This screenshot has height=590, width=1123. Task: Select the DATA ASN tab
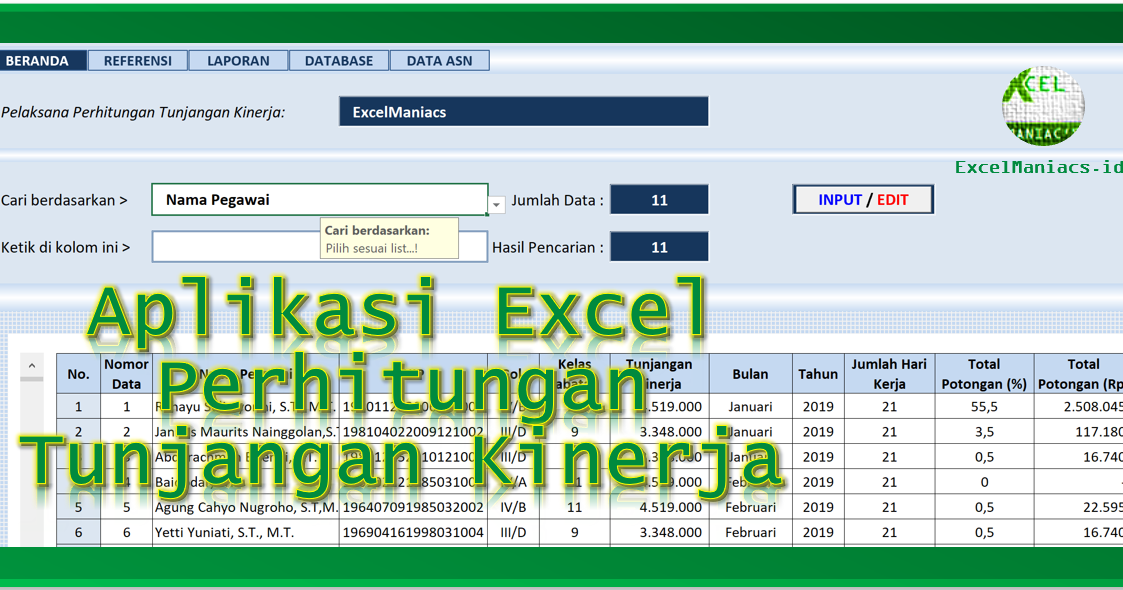pyautogui.click(x=439, y=60)
